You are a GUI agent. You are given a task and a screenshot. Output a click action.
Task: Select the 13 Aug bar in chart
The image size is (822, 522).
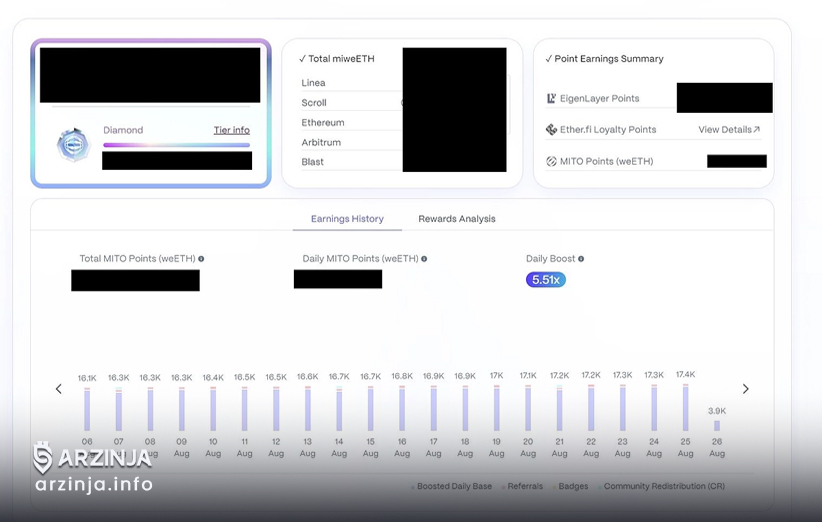(308, 408)
